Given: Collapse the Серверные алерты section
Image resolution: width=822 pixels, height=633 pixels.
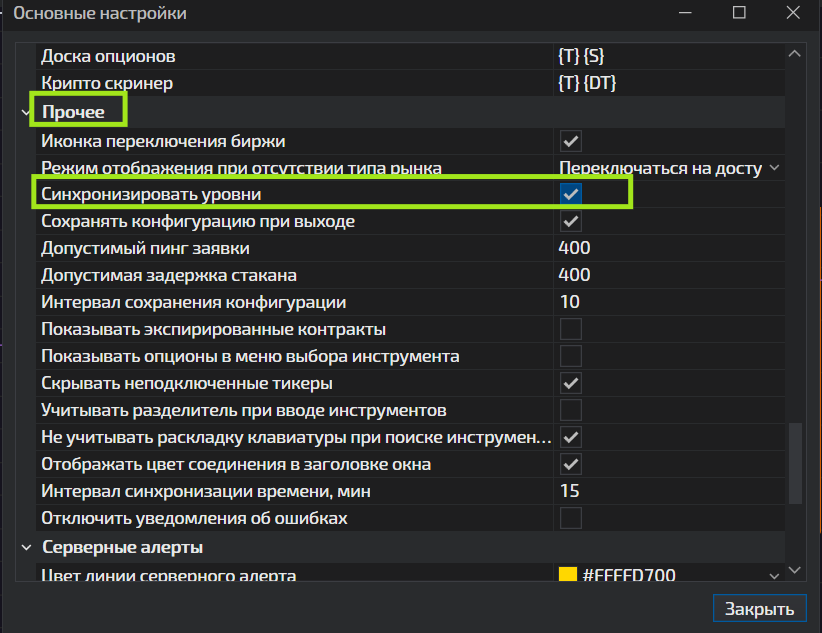Looking at the screenshot, I should pos(26,548).
